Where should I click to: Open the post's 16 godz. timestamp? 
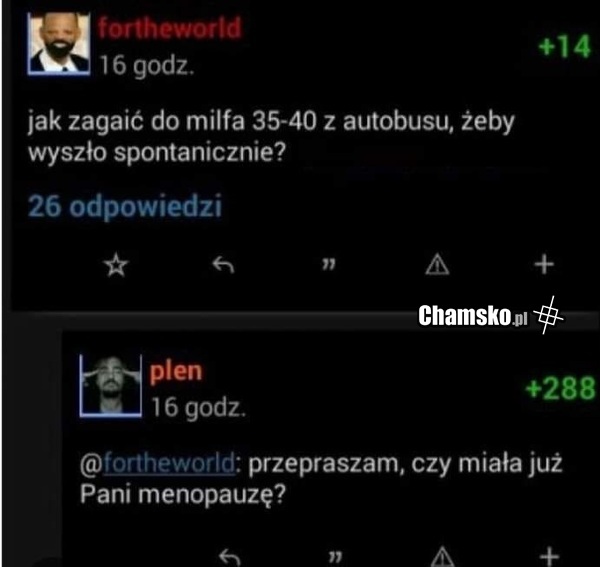click(147, 65)
